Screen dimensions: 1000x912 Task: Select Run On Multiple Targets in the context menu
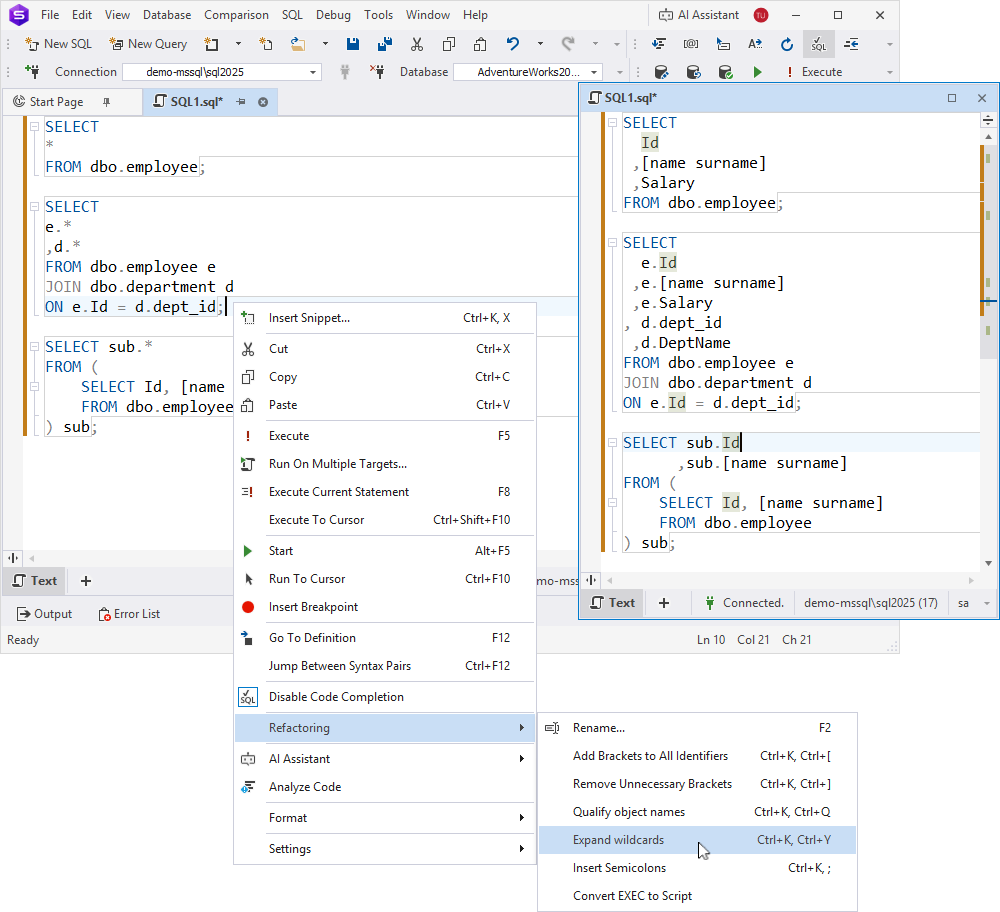[x=385, y=464]
